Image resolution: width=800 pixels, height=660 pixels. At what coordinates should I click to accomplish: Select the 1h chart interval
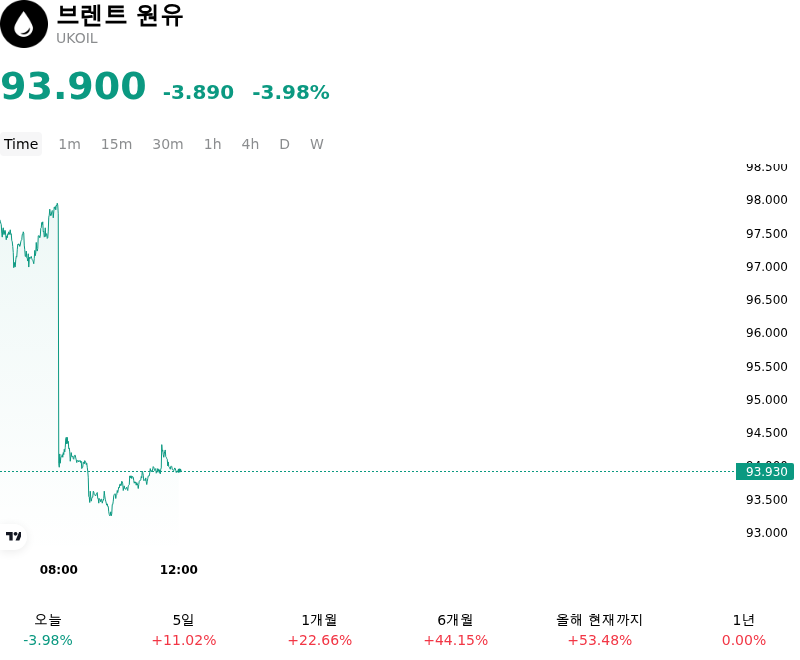pyautogui.click(x=213, y=144)
